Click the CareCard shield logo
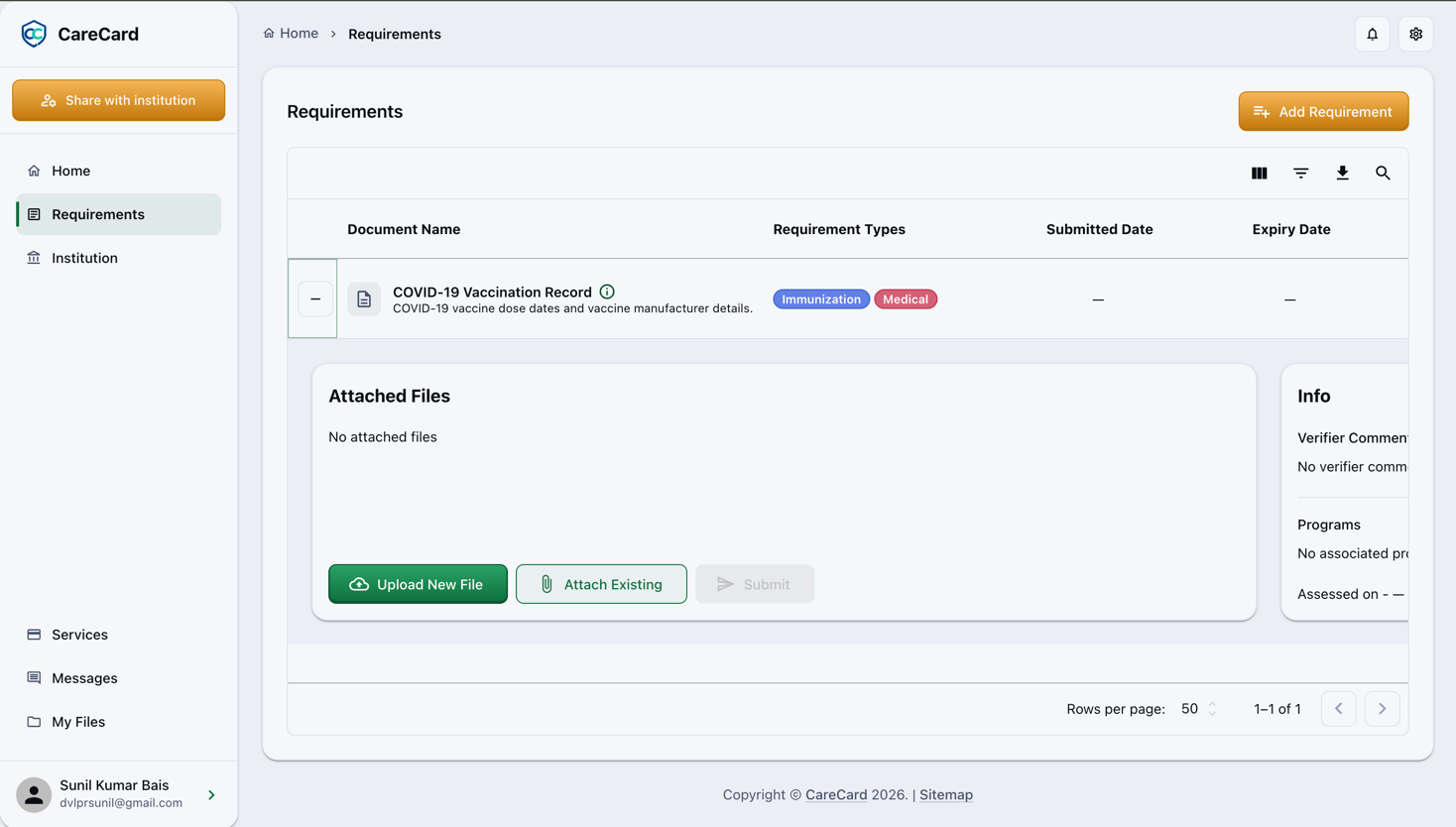The image size is (1456, 827). click(34, 34)
